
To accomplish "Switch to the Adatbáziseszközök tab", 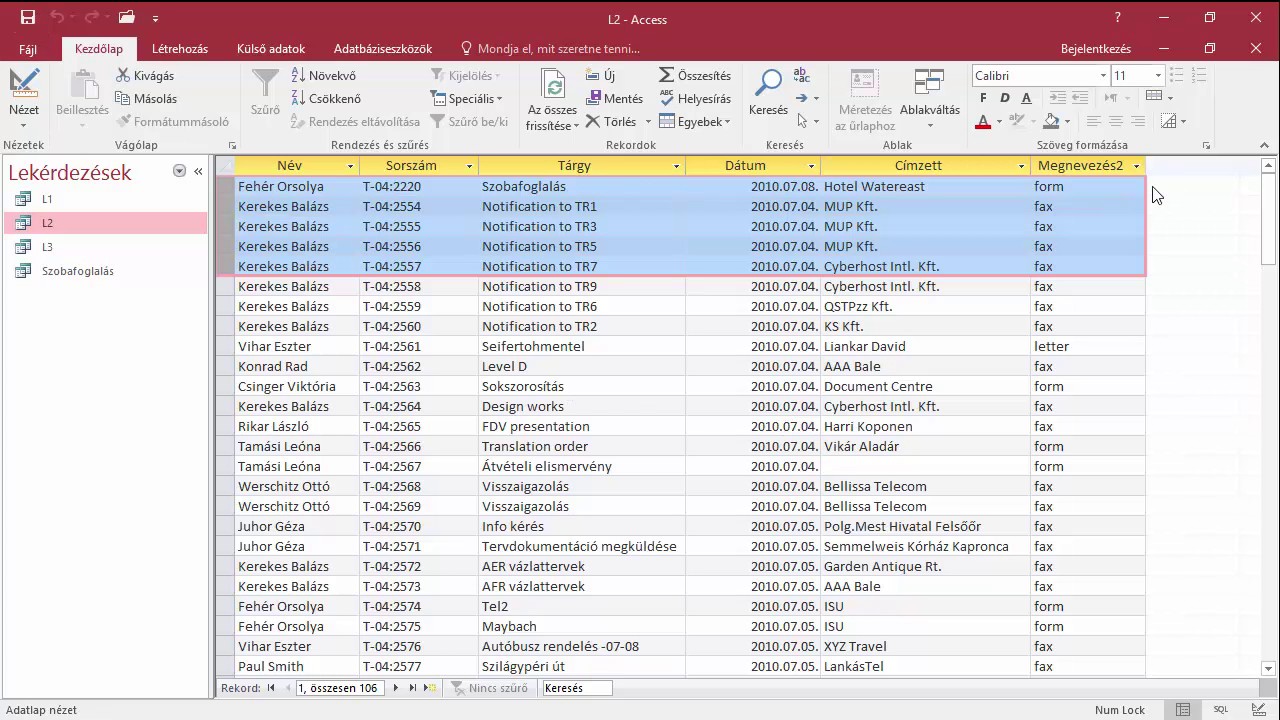I will 383,49.
